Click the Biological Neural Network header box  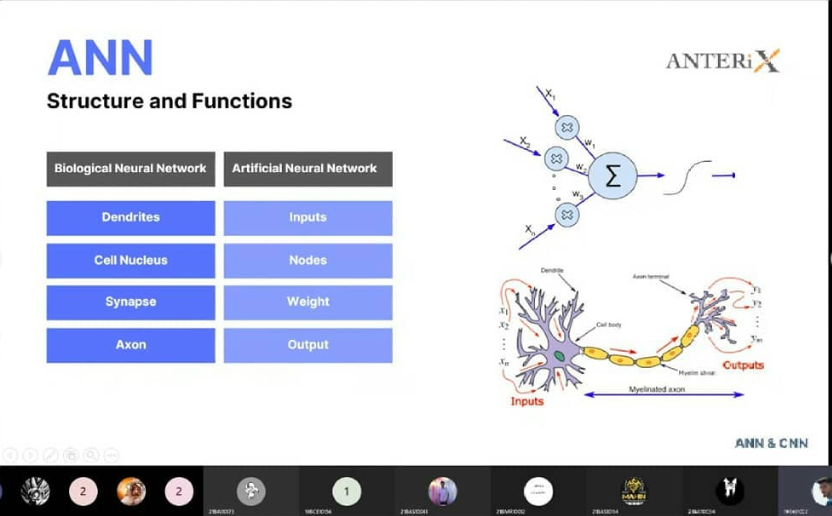point(131,169)
